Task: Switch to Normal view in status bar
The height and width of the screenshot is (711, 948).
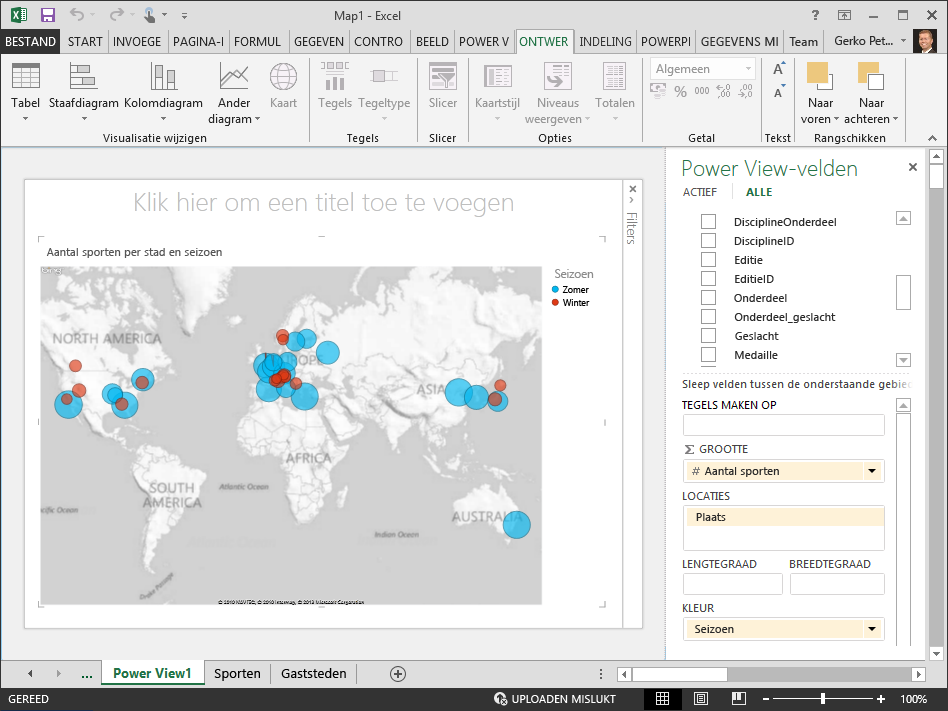Action: tap(662, 699)
